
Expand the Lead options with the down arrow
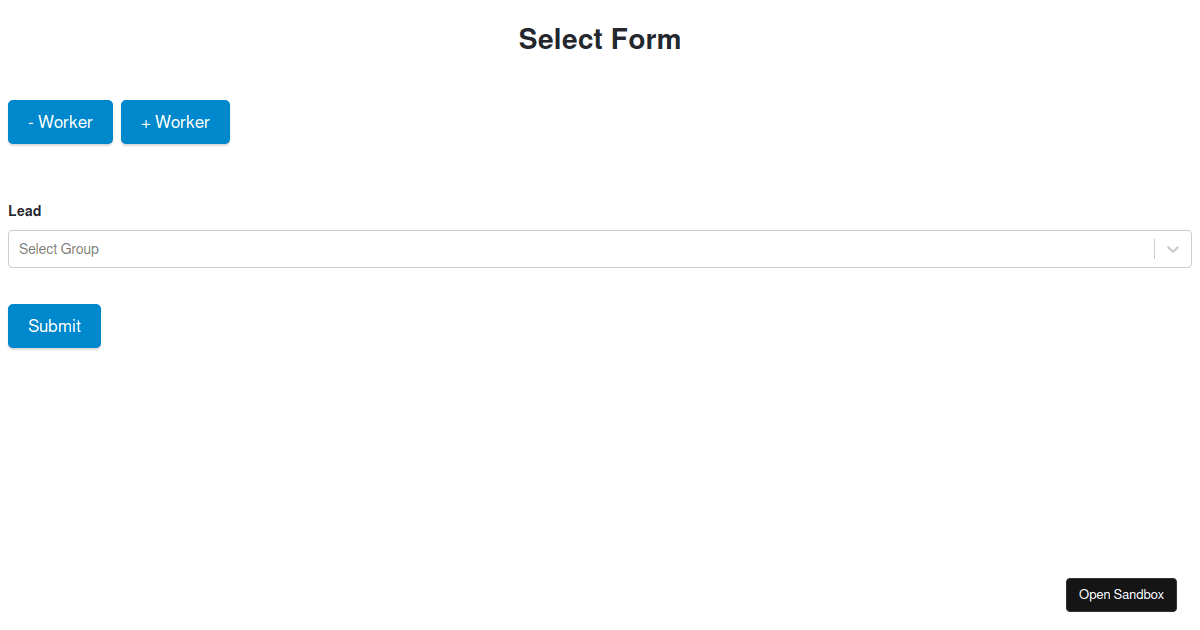[x=1173, y=249]
